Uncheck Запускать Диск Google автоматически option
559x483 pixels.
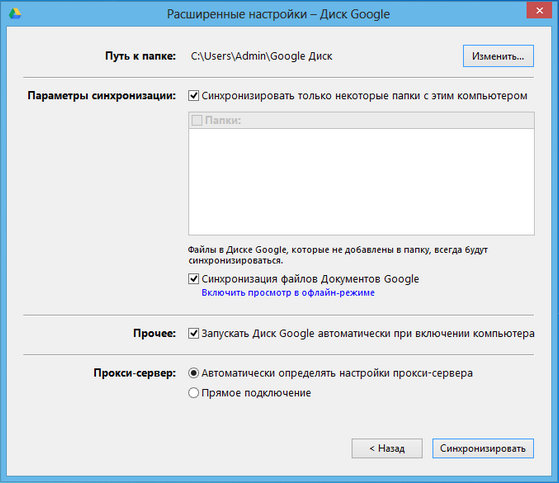pyautogui.click(x=193, y=333)
